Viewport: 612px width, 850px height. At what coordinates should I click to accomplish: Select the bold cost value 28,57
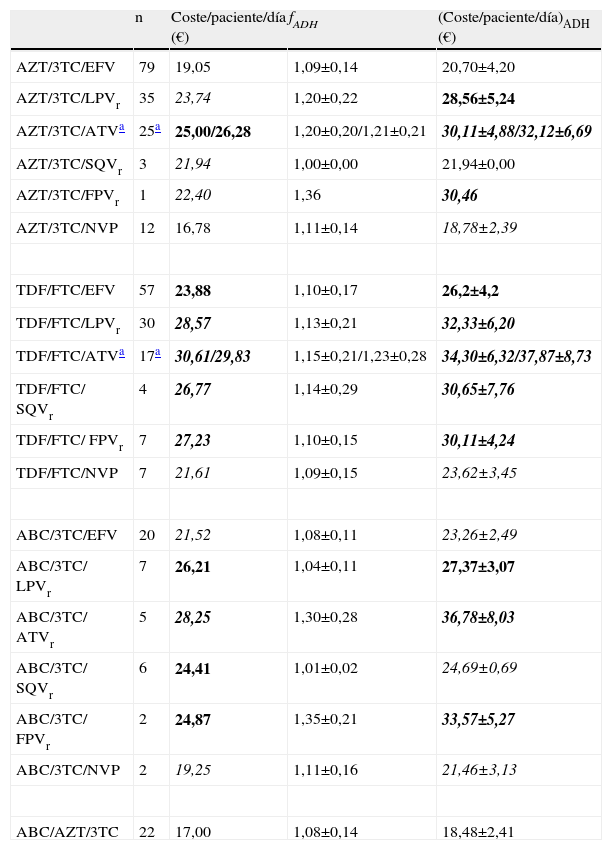coord(196,324)
